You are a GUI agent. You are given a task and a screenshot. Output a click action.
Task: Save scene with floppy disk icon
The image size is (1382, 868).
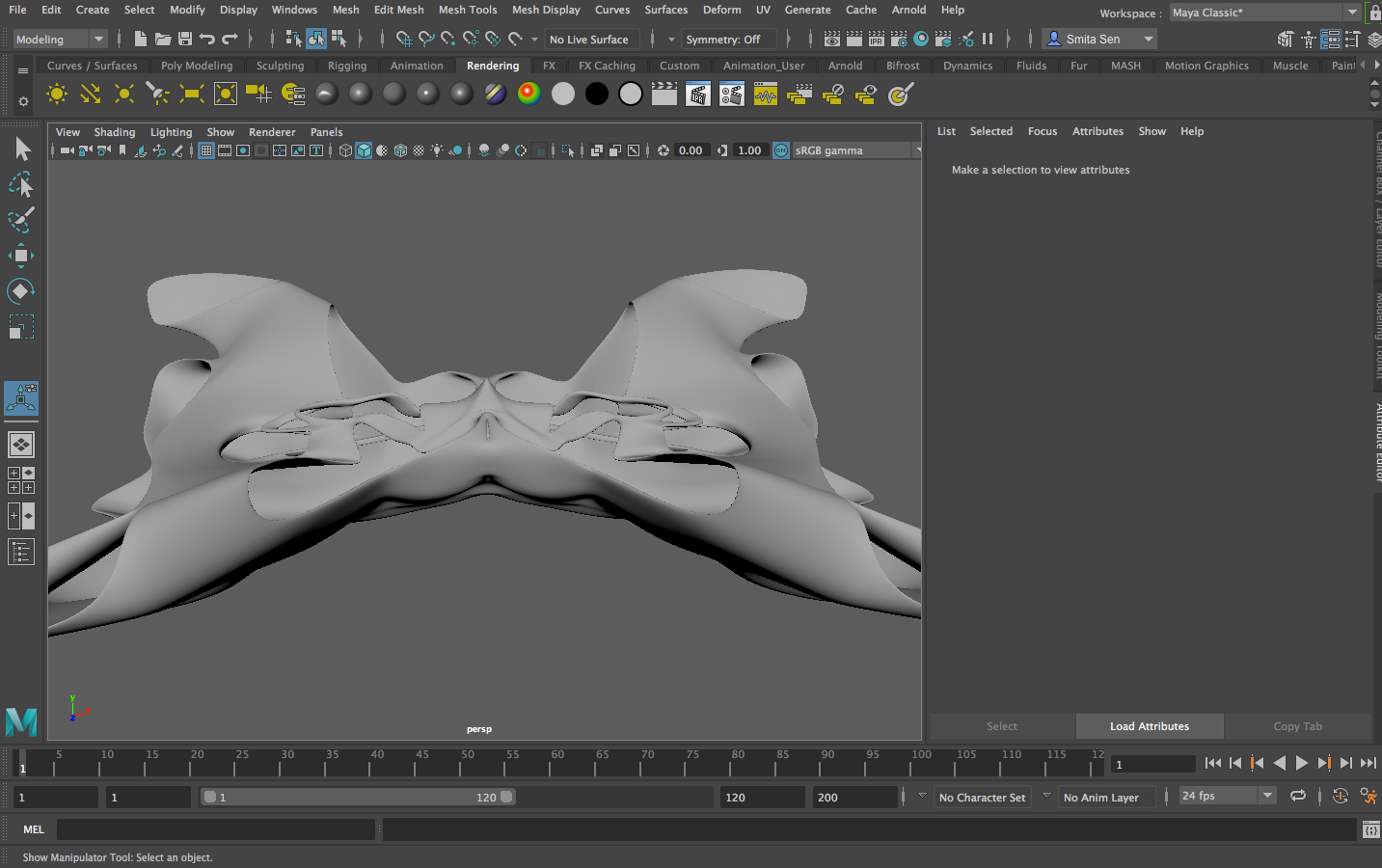pos(185,40)
